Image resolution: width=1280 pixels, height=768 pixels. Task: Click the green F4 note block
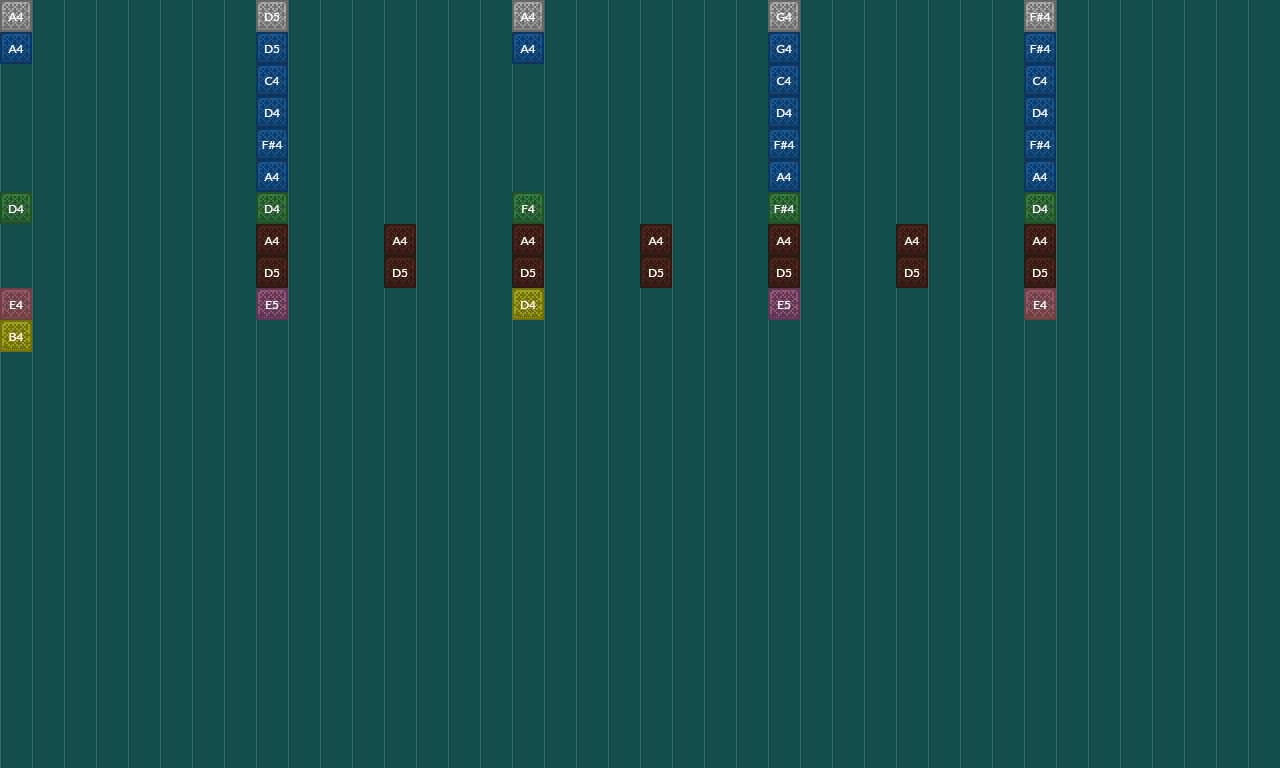528,209
